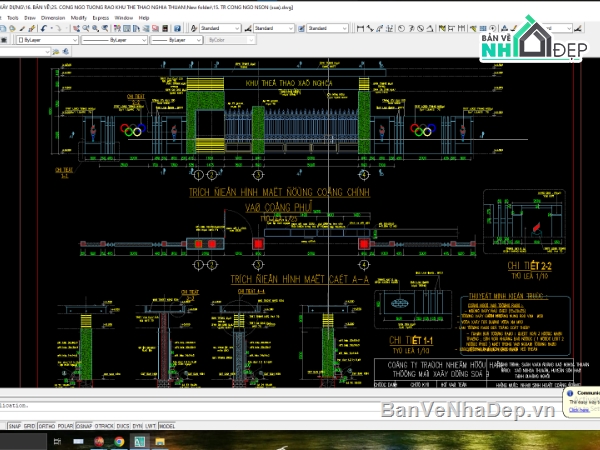This screenshot has height=450, width=600.
Task: Open the Tool Palettes icon
Action: (136, 28)
